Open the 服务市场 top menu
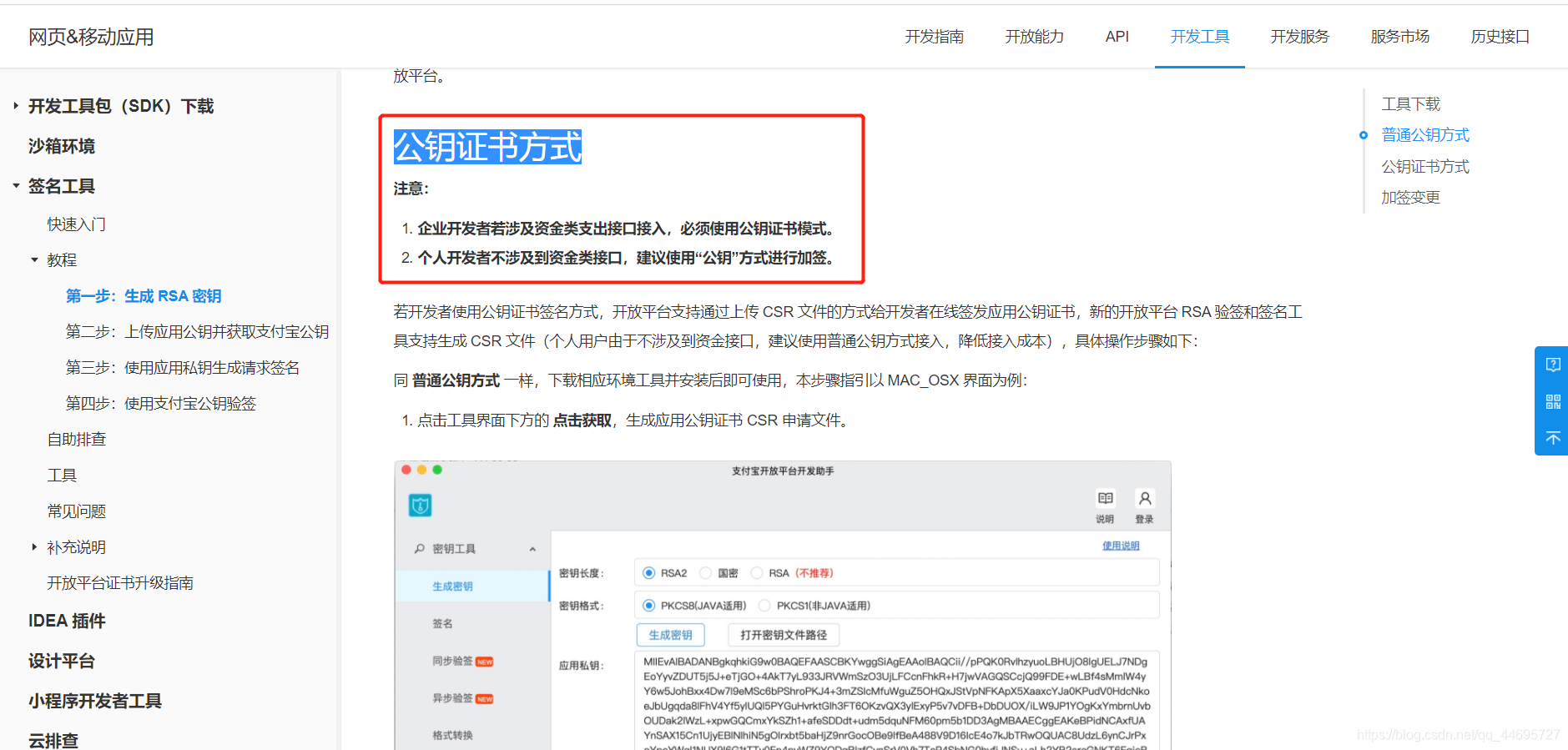Image resolution: width=1568 pixels, height=750 pixels. [1400, 37]
